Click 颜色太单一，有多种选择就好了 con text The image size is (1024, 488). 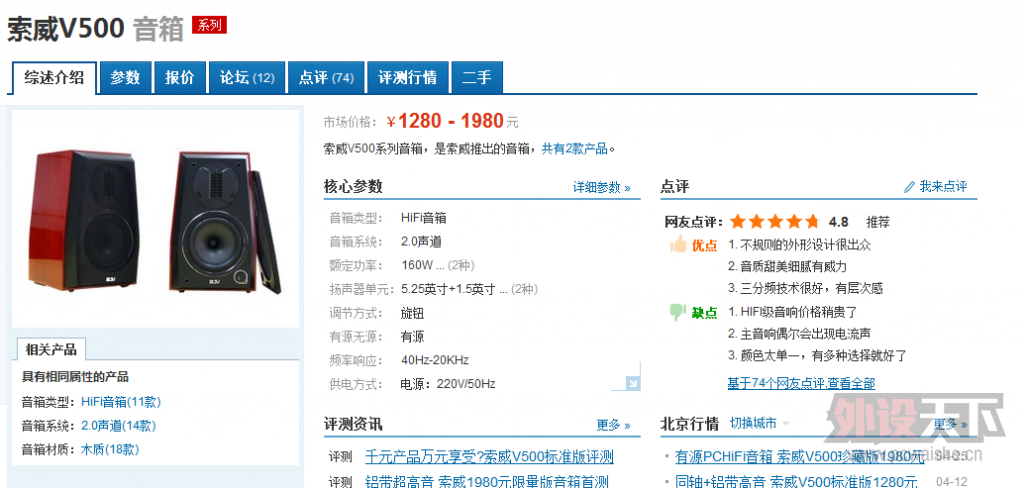(x=824, y=355)
